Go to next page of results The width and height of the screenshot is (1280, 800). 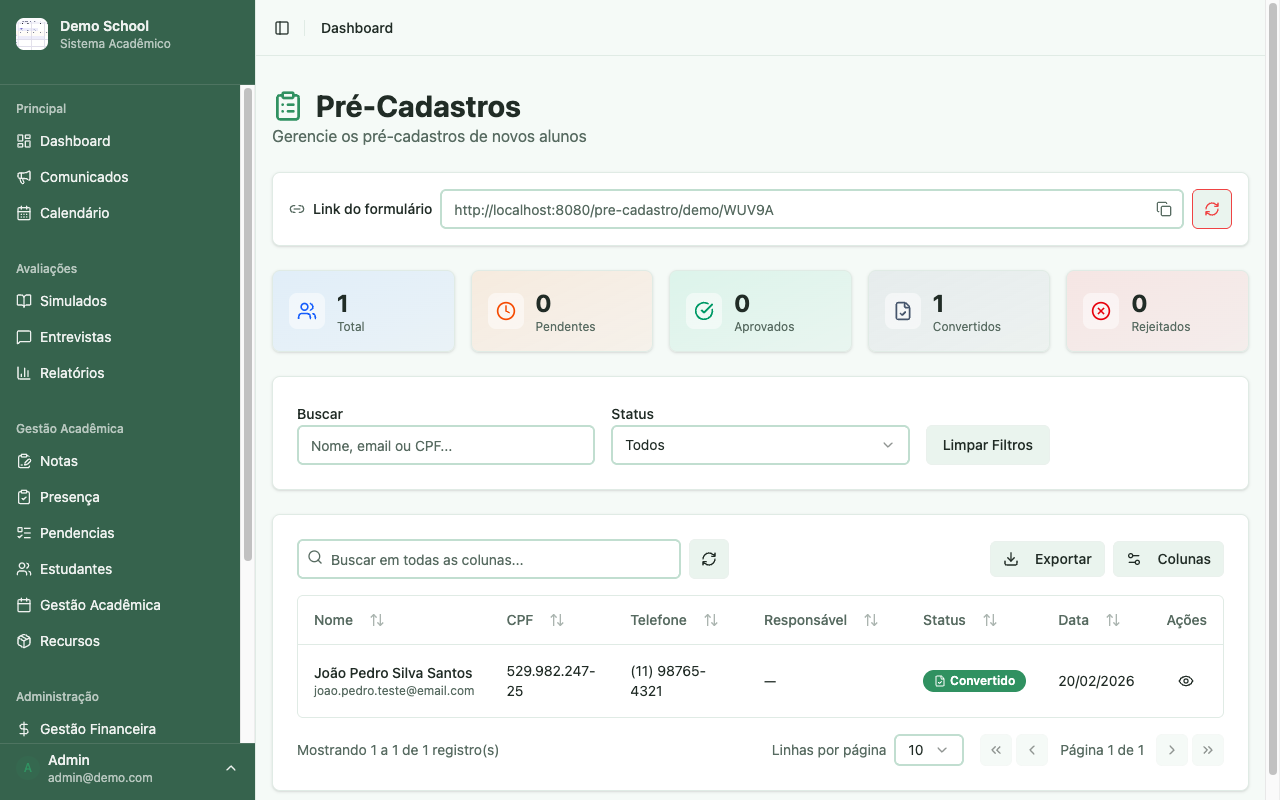(x=1172, y=750)
